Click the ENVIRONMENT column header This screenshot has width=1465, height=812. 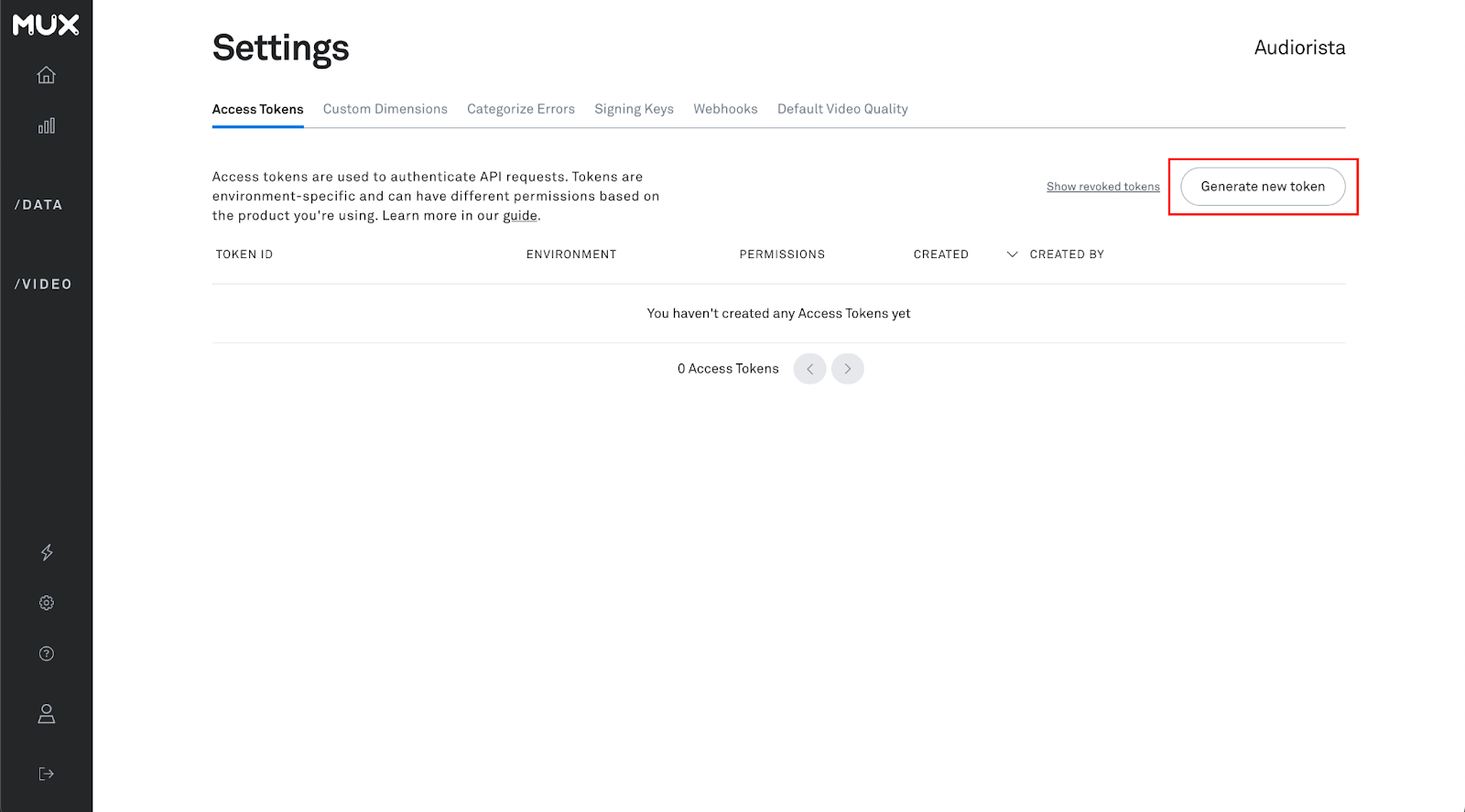point(571,254)
